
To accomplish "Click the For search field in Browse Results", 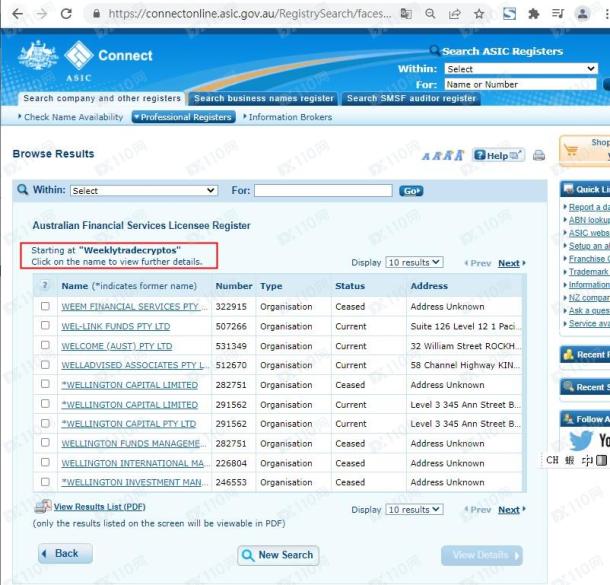I will [x=323, y=191].
